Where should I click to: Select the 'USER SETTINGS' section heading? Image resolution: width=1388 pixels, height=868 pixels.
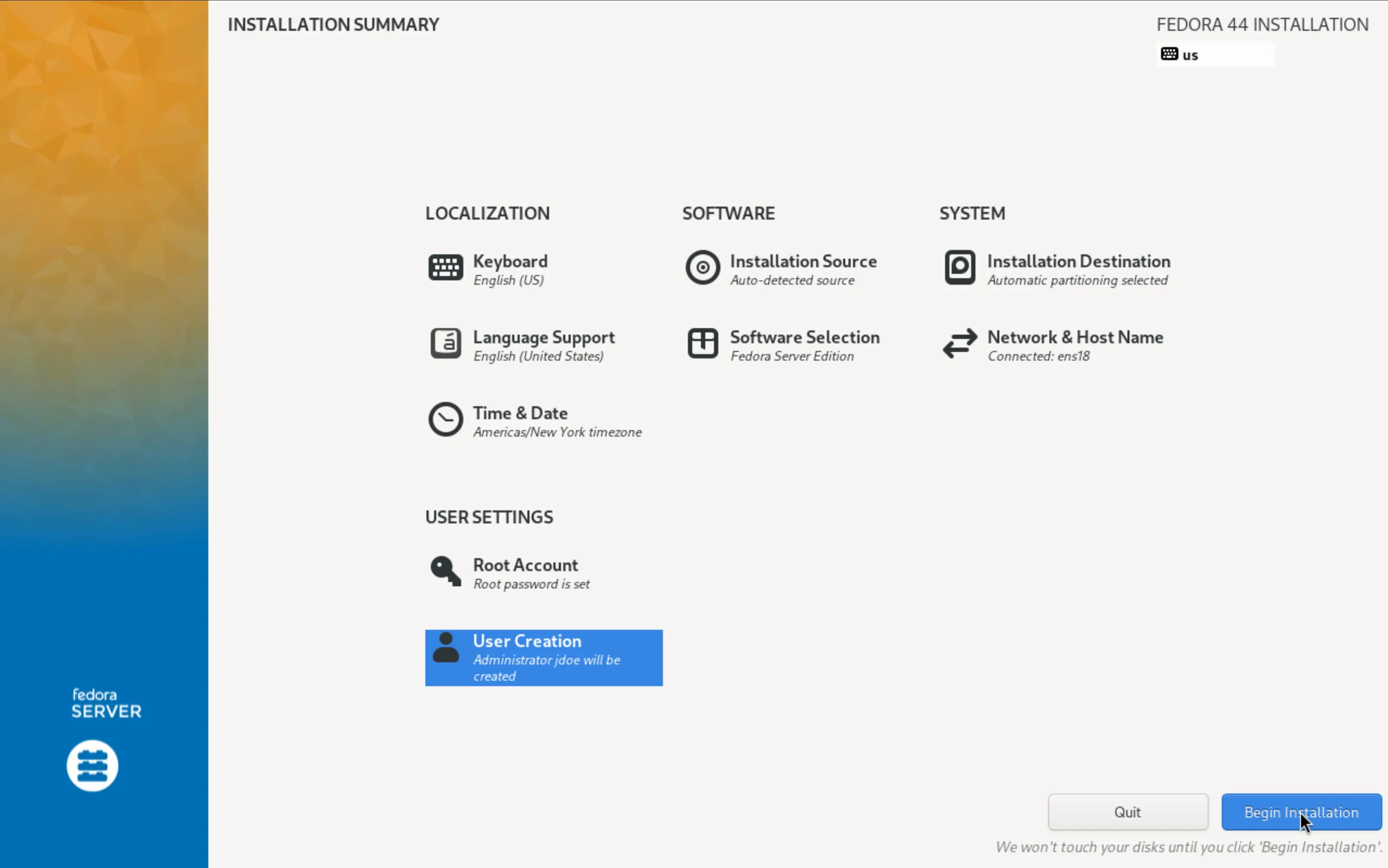click(x=489, y=517)
